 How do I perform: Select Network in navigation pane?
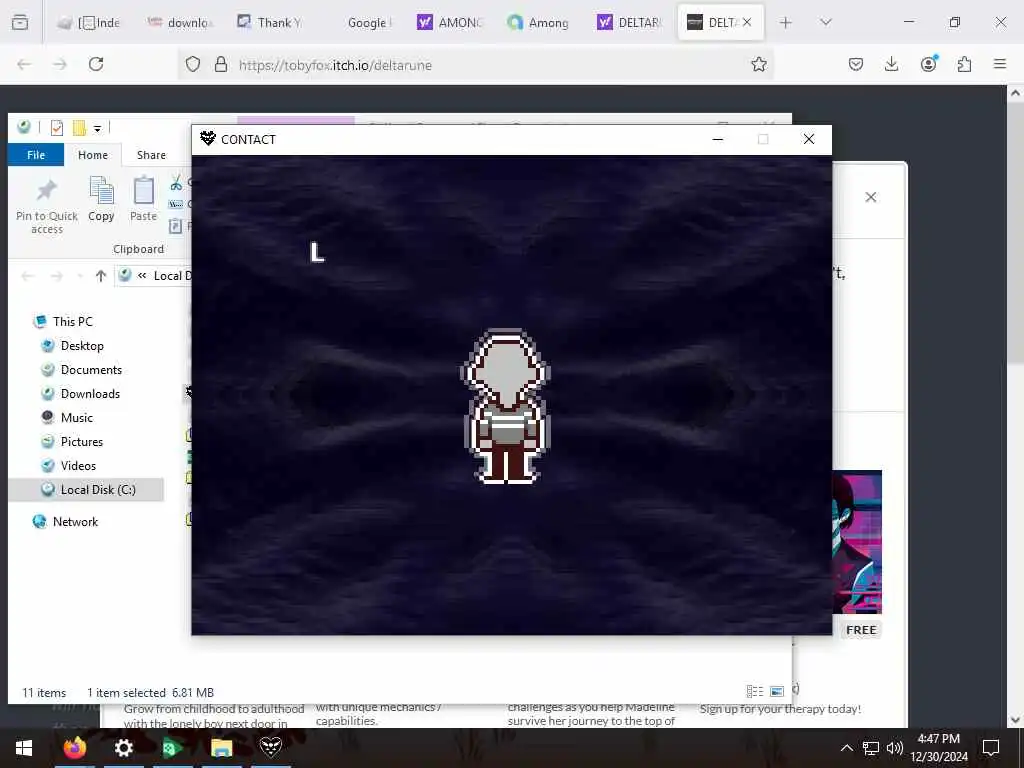pos(75,521)
